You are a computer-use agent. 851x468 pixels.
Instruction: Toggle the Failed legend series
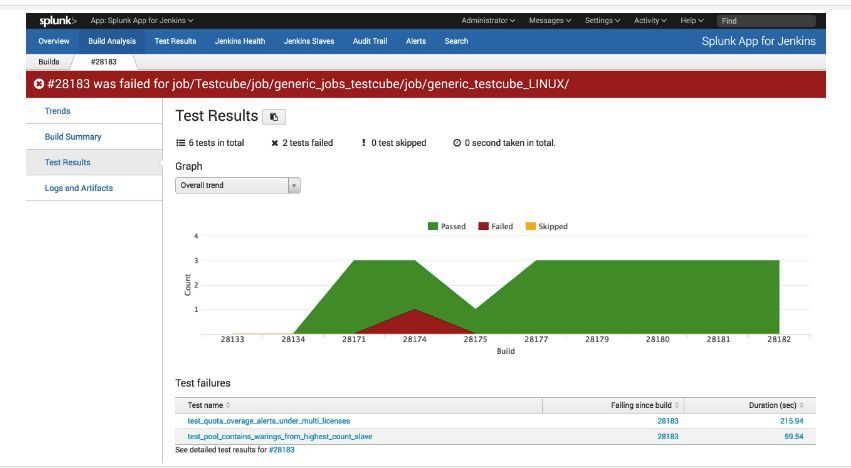pos(496,226)
